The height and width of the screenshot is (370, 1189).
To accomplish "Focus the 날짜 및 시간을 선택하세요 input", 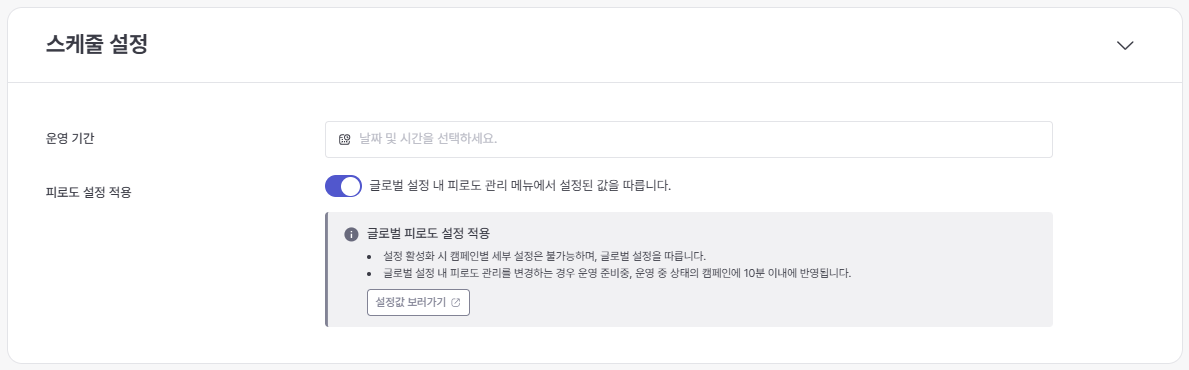I will tap(689, 140).
